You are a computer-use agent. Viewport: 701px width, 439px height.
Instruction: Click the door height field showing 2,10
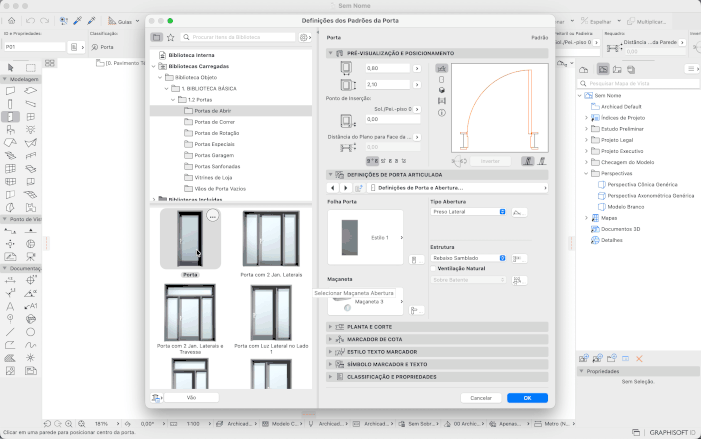387,84
